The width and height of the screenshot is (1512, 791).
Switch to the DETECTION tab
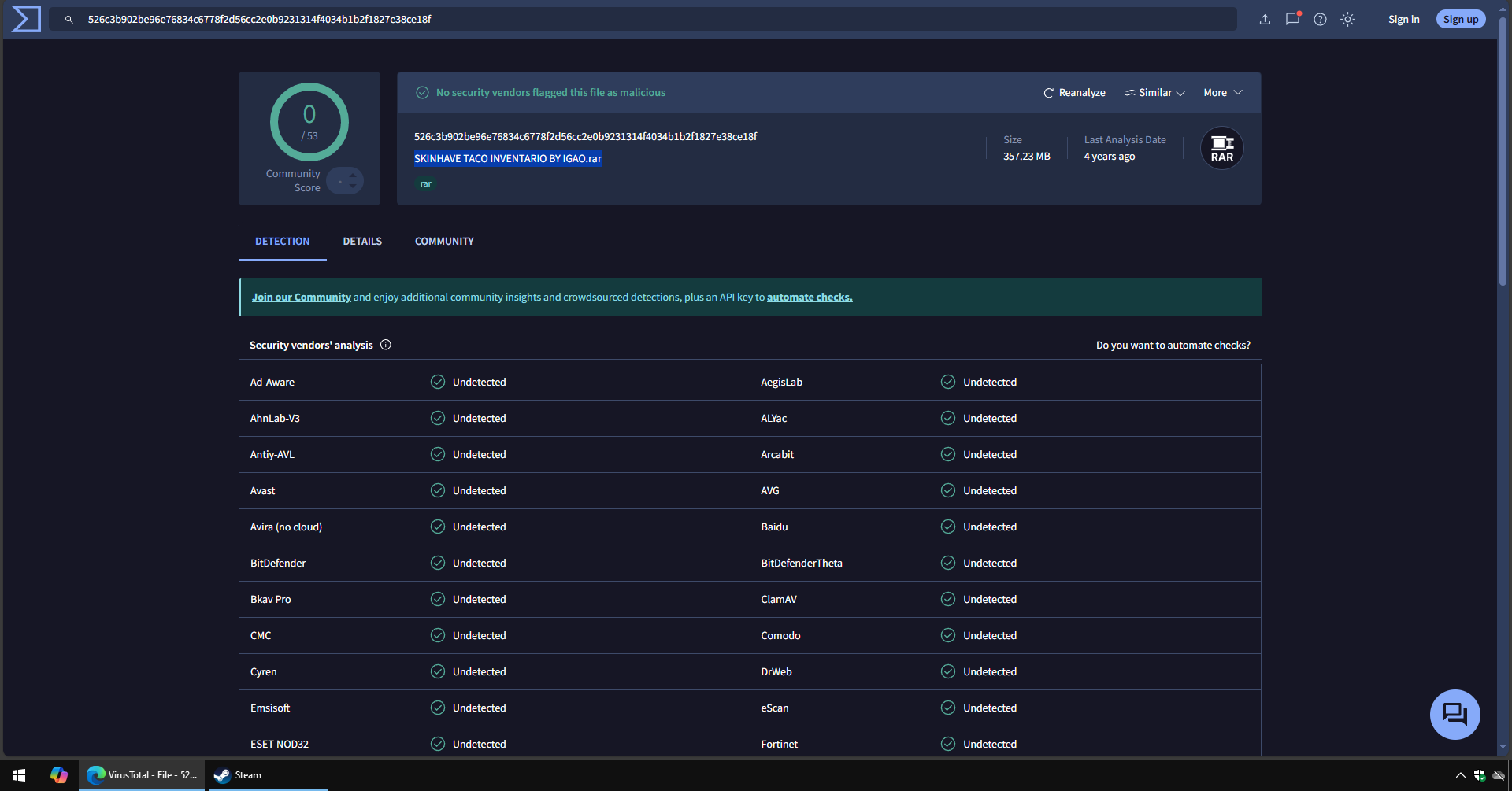point(283,241)
